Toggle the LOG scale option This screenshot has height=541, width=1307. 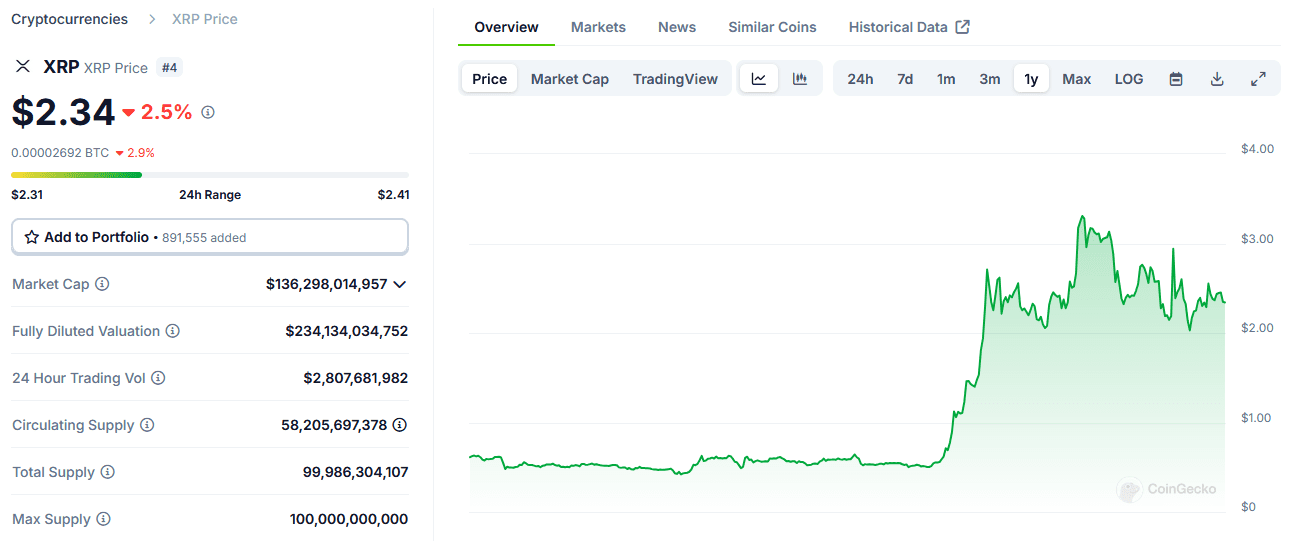[x=1129, y=79]
